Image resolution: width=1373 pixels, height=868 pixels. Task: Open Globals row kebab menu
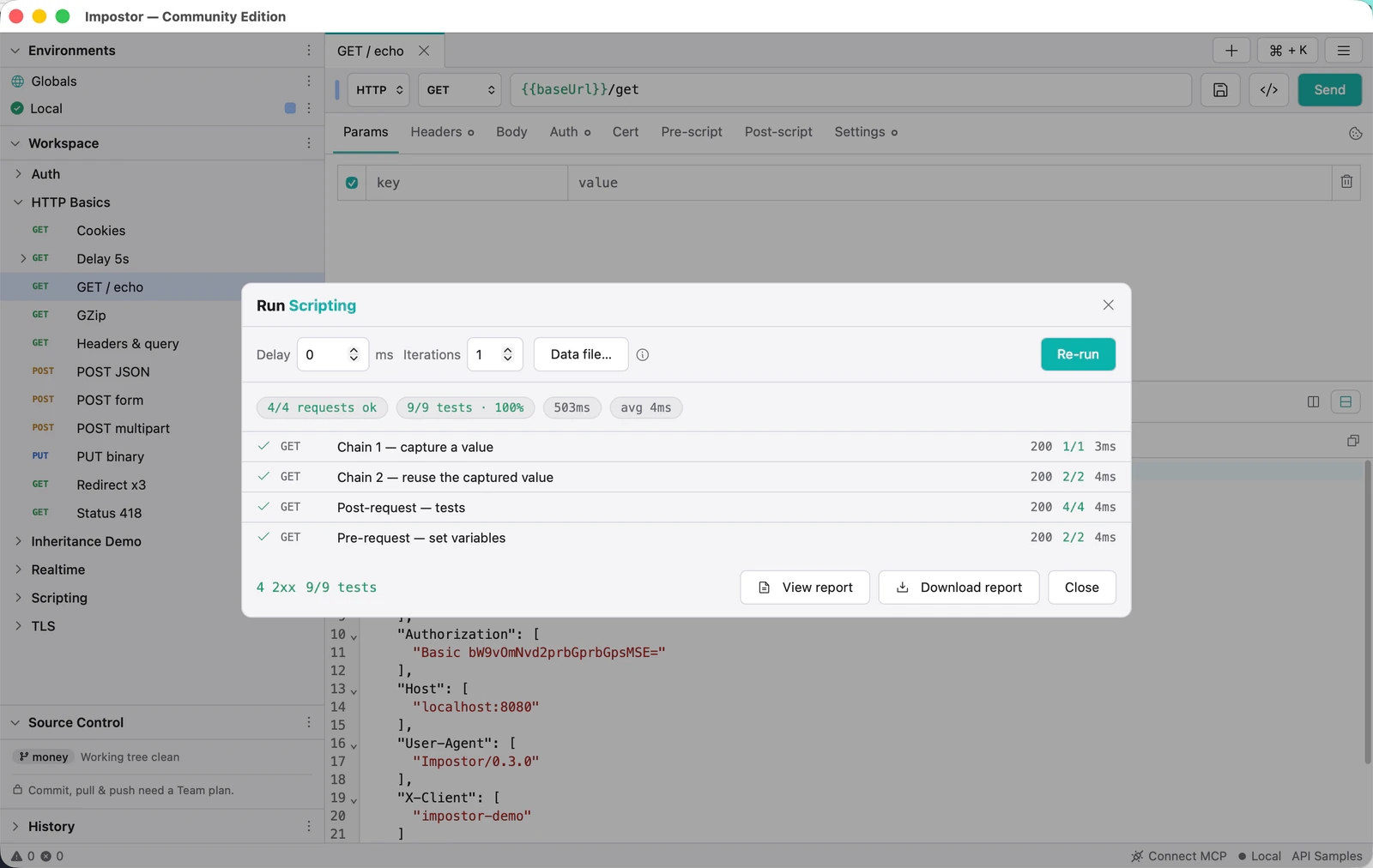[x=309, y=81]
